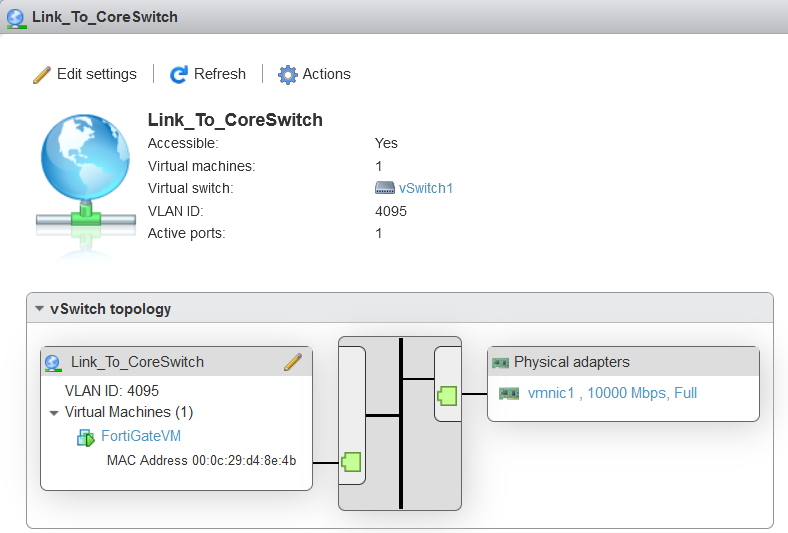Click the Actions gear icon

[x=288, y=75]
